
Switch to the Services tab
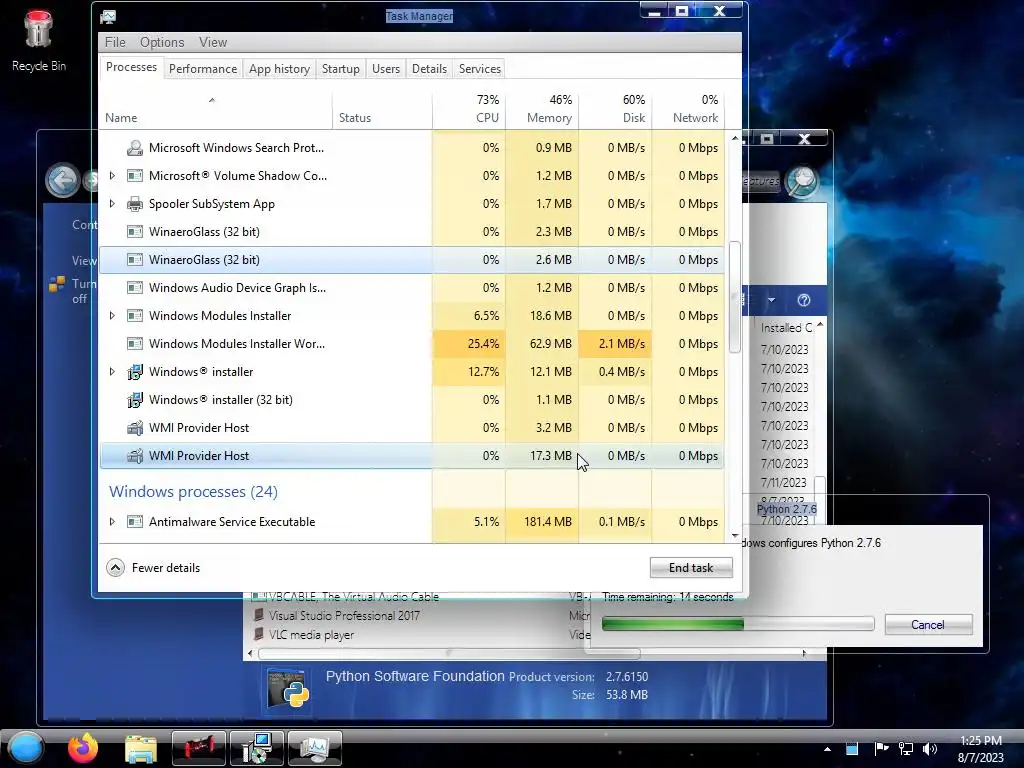(x=480, y=69)
